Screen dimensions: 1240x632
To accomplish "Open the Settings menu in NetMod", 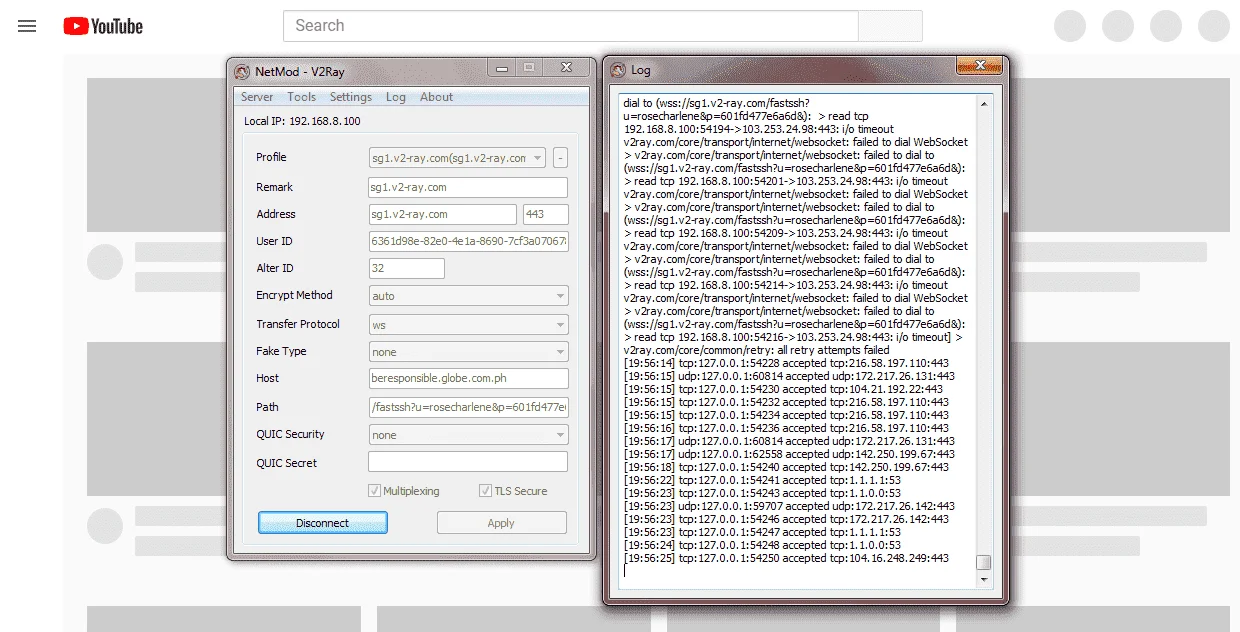I will [351, 97].
